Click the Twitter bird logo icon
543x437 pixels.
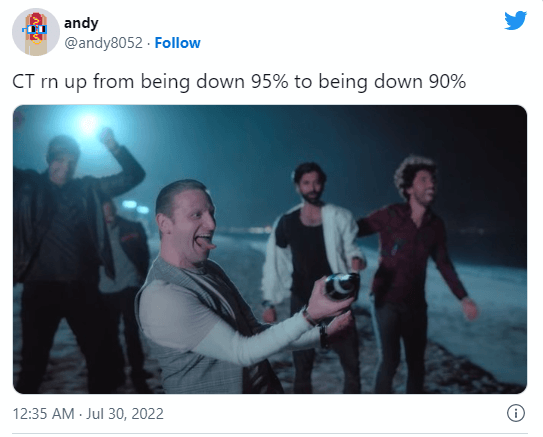point(515,20)
